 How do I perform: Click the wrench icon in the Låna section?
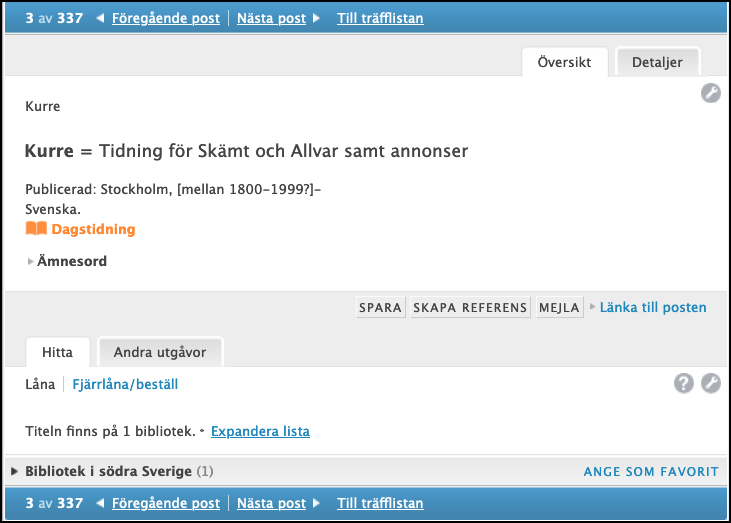pos(710,384)
